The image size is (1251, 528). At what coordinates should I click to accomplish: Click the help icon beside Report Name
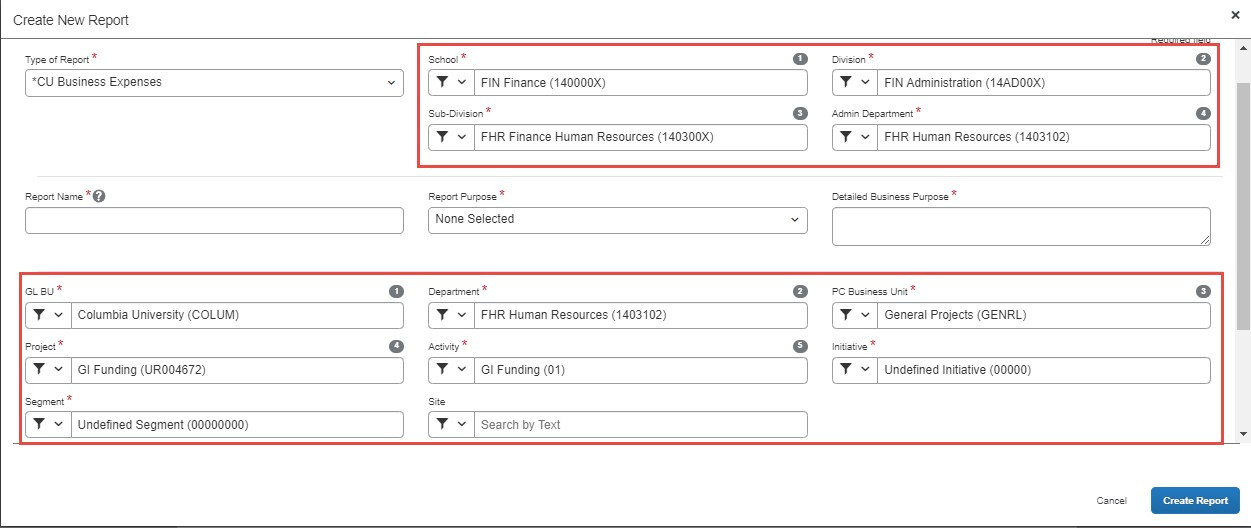(98, 197)
